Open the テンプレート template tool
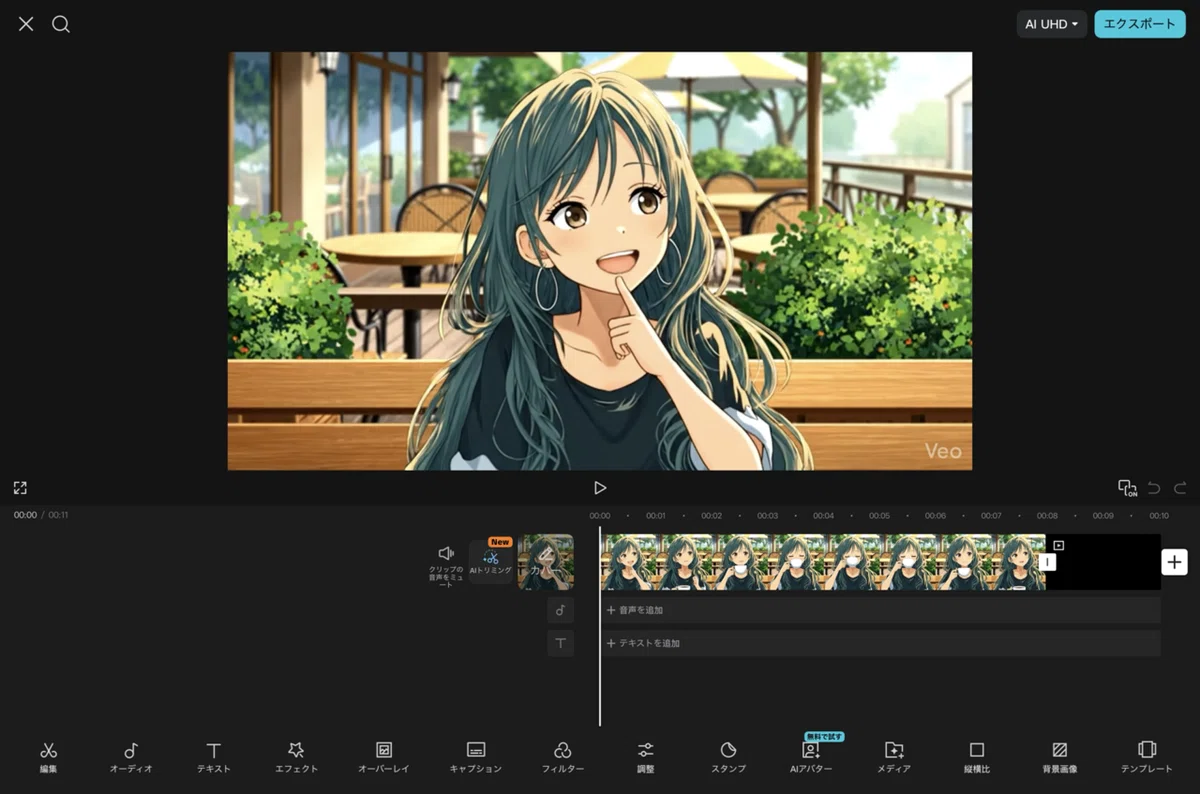The width and height of the screenshot is (1200, 794). click(1147, 758)
